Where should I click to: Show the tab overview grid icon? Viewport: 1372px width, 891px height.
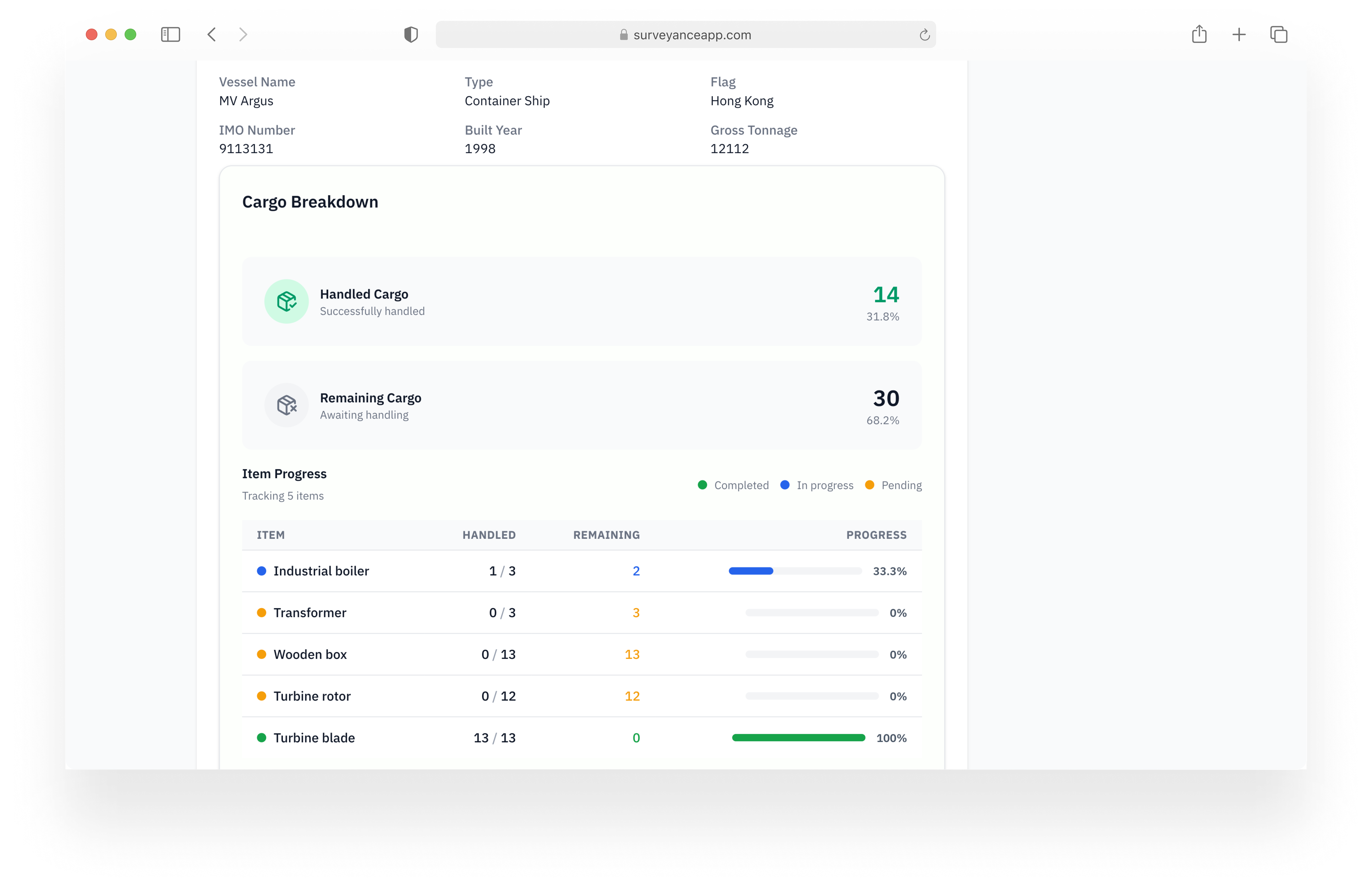pyautogui.click(x=1279, y=35)
